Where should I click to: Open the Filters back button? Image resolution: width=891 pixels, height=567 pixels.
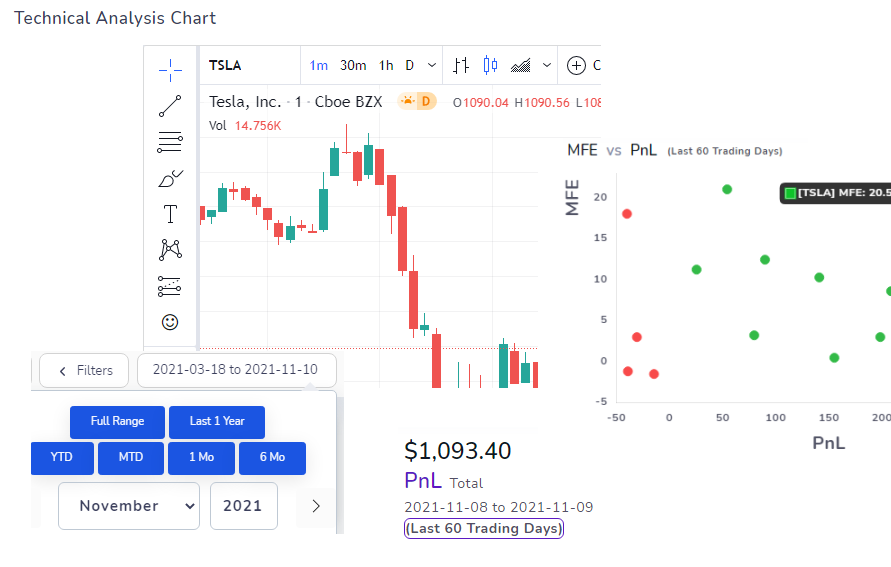(x=84, y=370)
